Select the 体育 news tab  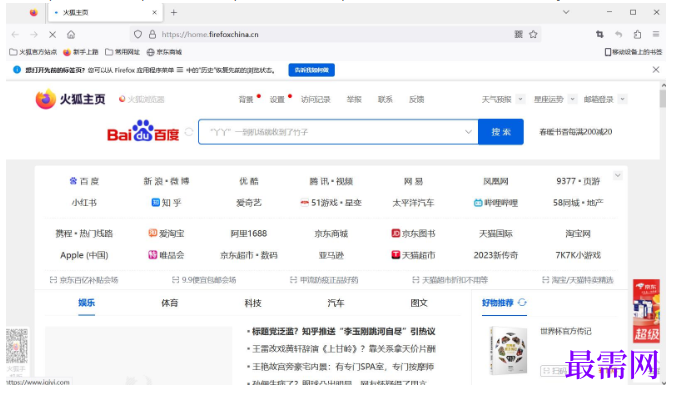click(x=170, y=303)
